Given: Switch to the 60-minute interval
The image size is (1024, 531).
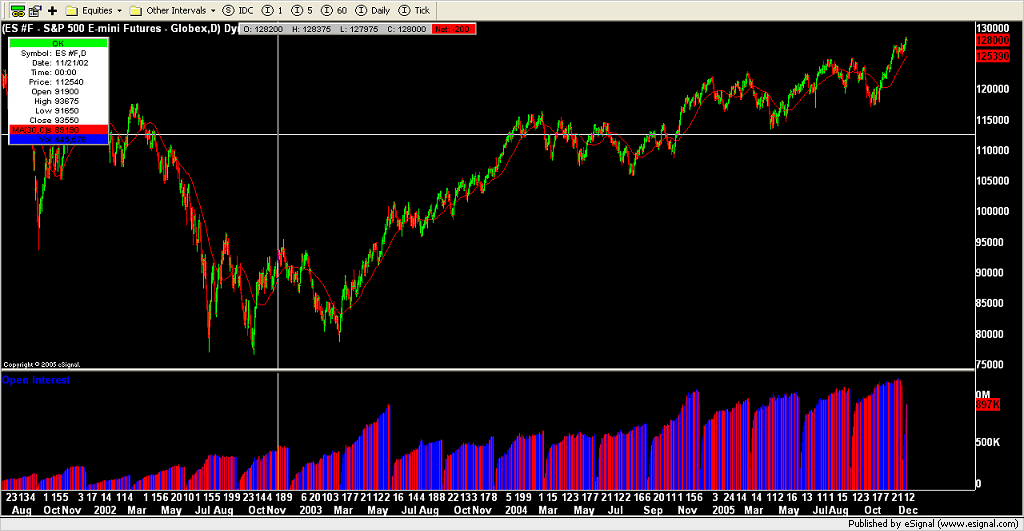Looking at the screenshot, I should (x=334, y=10).
